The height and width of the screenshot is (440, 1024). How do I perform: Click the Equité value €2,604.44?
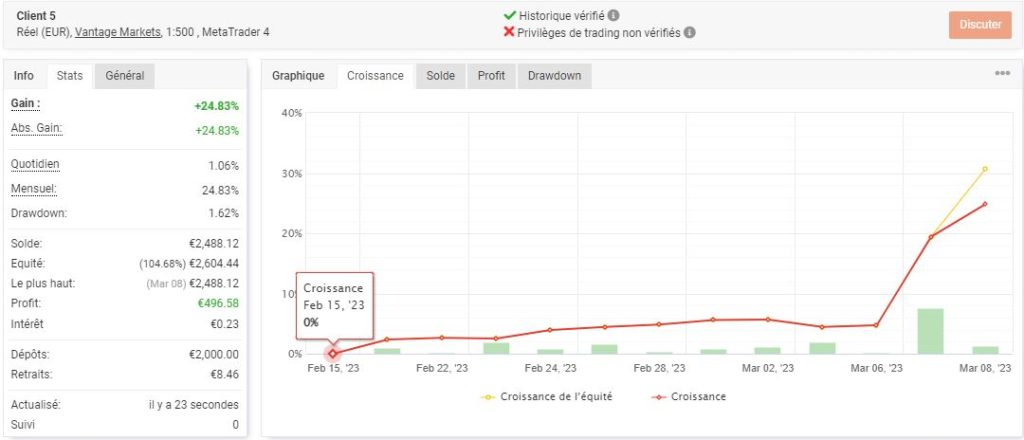[x=214, y=264]
